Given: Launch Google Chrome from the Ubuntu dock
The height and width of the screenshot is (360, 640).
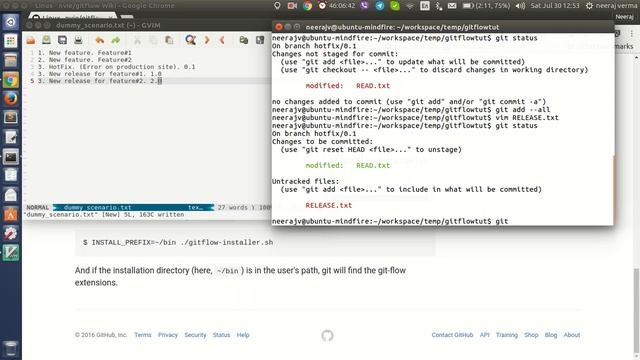Looking at the screenshot, I should [11, 80].
